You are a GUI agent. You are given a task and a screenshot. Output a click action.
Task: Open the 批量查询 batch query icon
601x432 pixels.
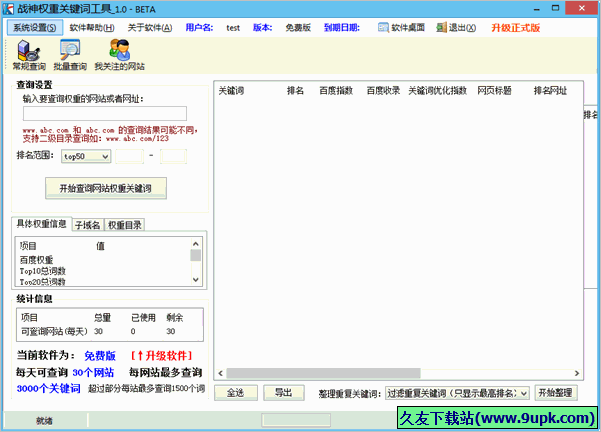[x=70, y=55]
